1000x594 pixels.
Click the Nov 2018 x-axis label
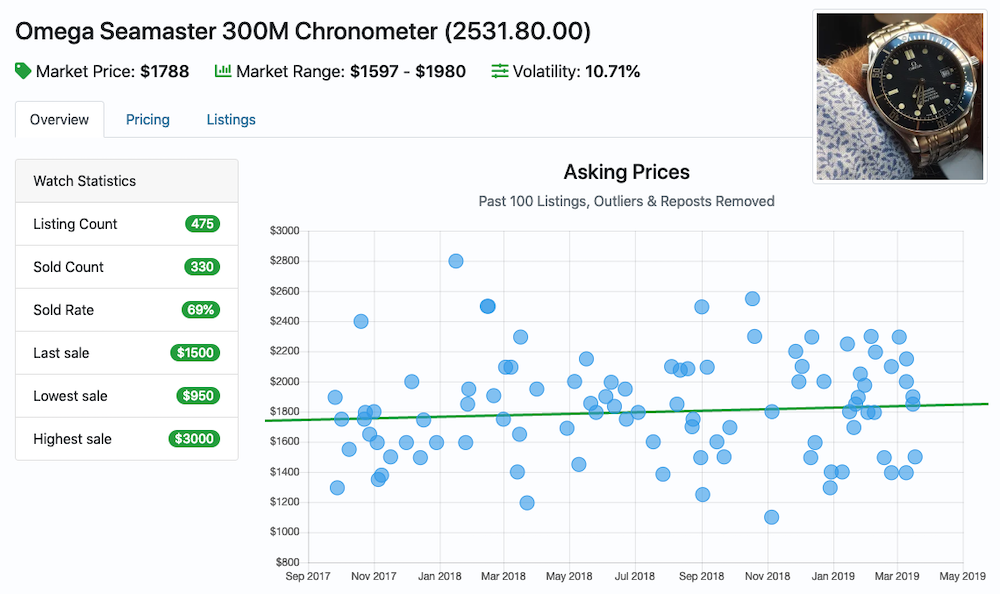767,576
